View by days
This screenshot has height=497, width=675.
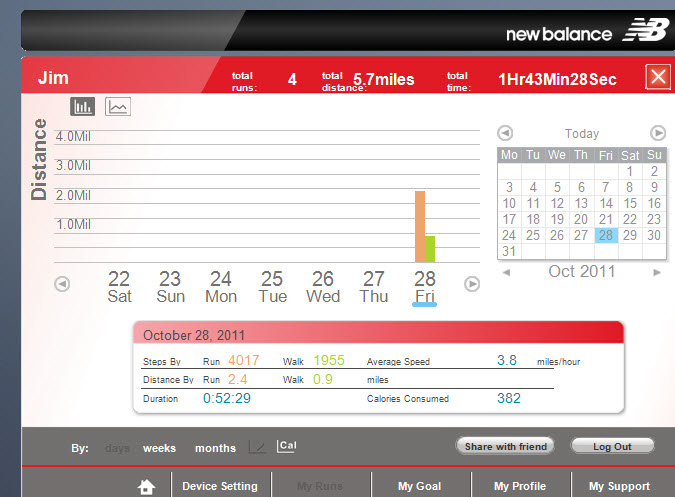(117, 448)
